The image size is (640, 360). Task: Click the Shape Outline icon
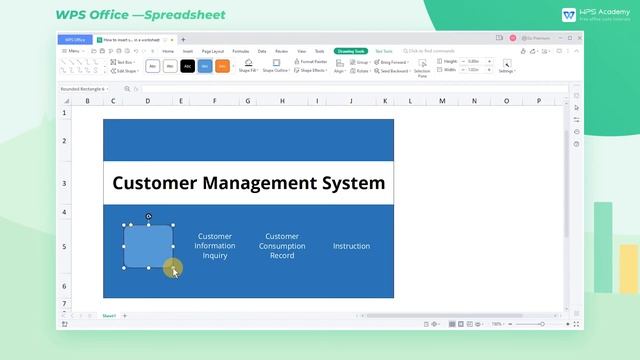click(x=276, y=62)
